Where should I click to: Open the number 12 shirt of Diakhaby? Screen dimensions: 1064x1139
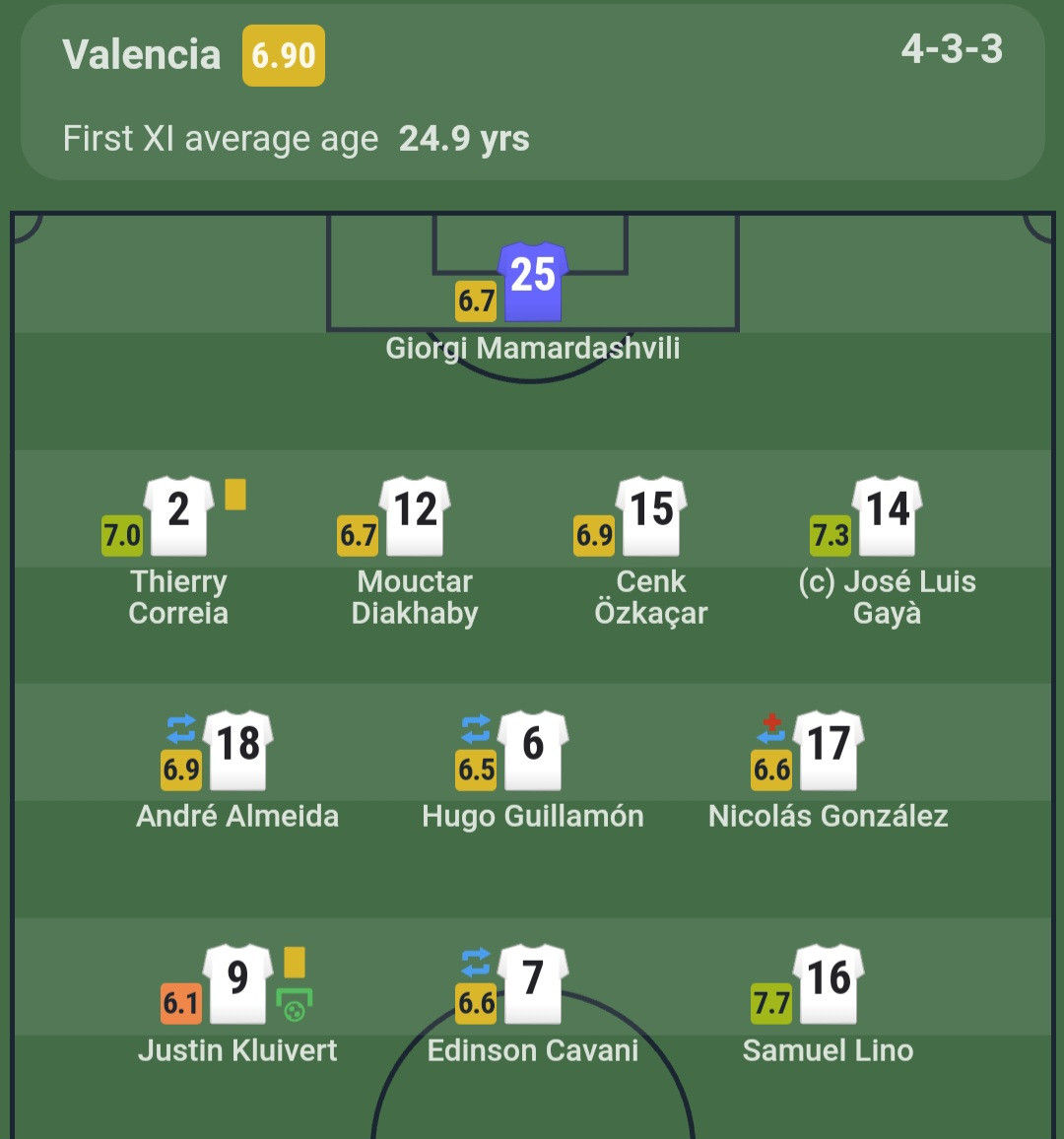tap(415, 515)
